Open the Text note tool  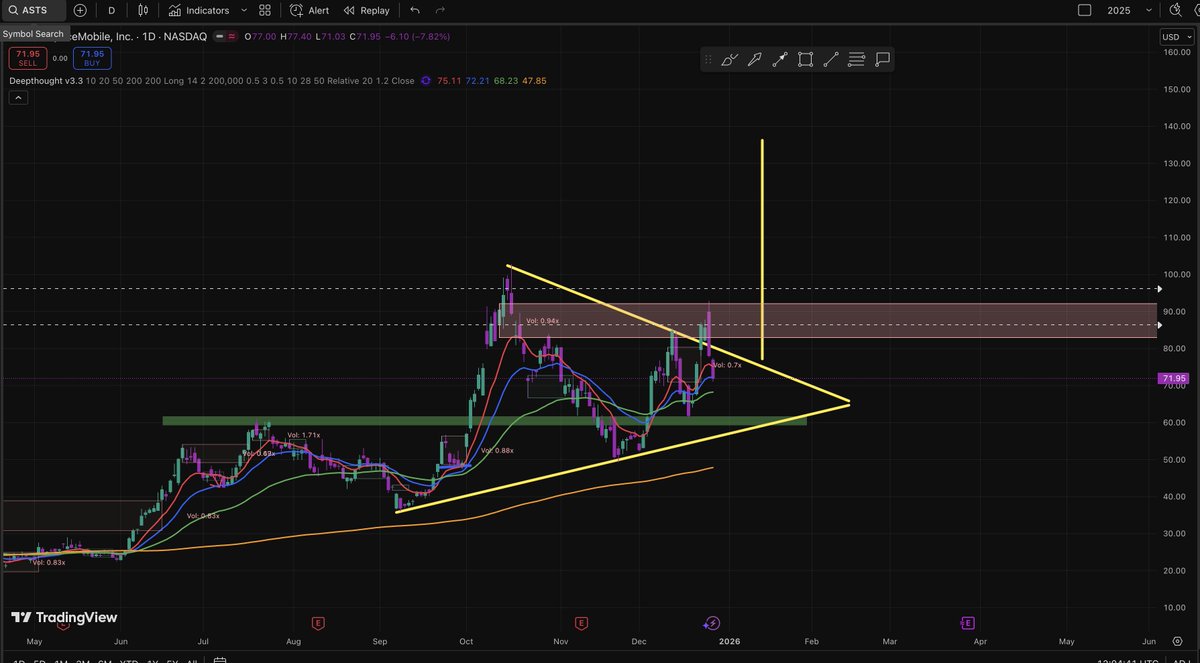pos(881,59)
